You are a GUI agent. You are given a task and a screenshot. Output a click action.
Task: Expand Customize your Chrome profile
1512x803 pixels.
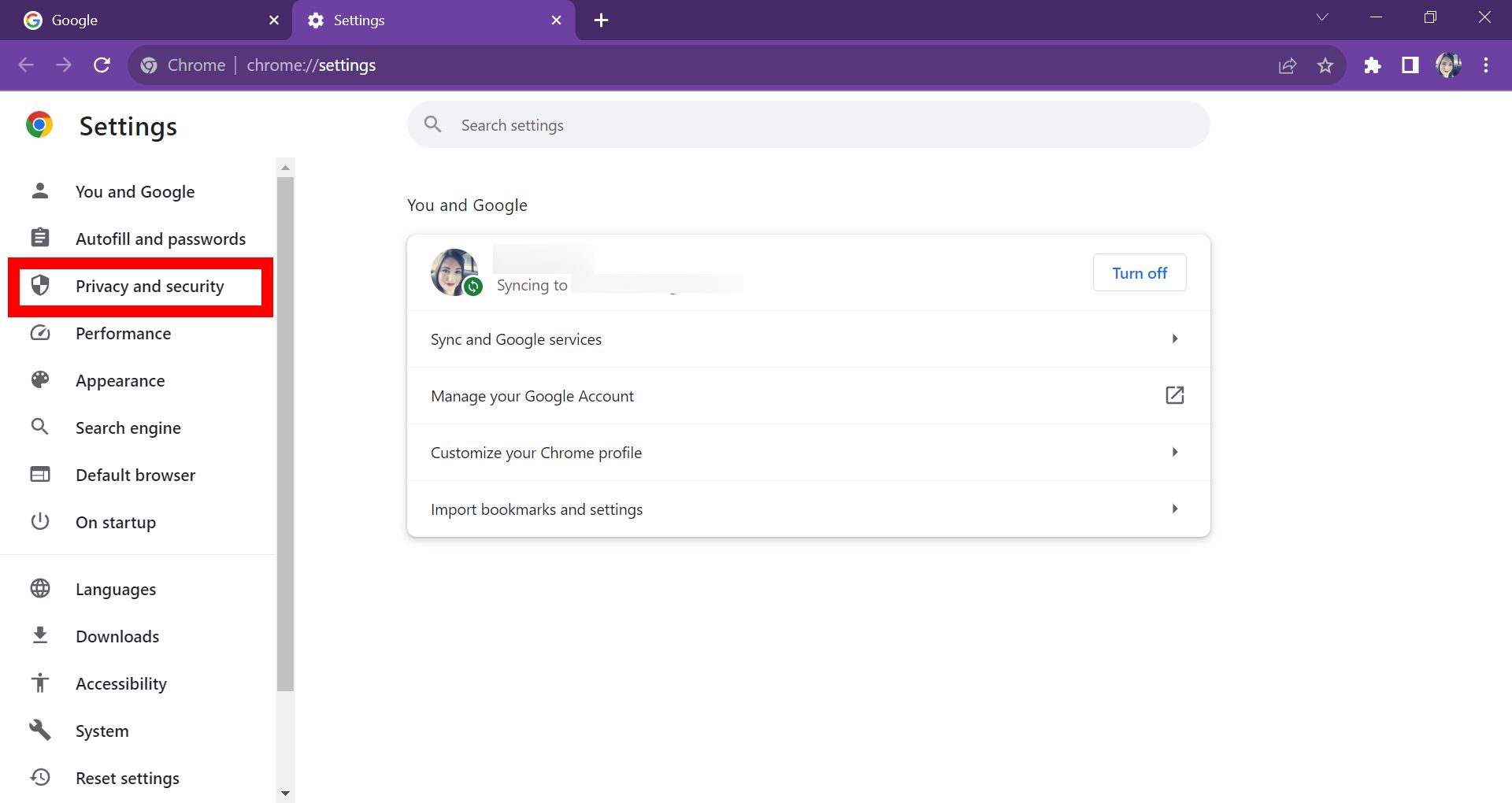pos(808,453)
